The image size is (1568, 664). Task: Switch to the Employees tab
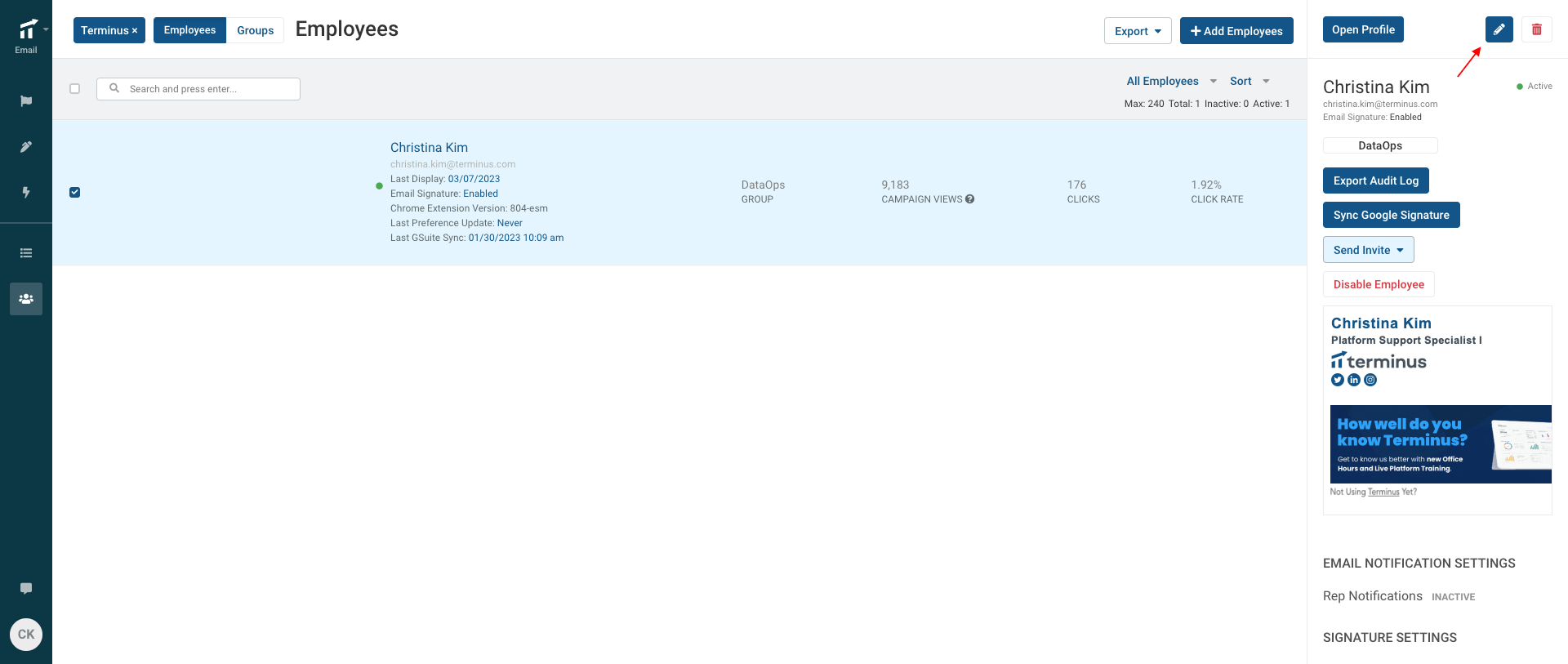(189, 30)
